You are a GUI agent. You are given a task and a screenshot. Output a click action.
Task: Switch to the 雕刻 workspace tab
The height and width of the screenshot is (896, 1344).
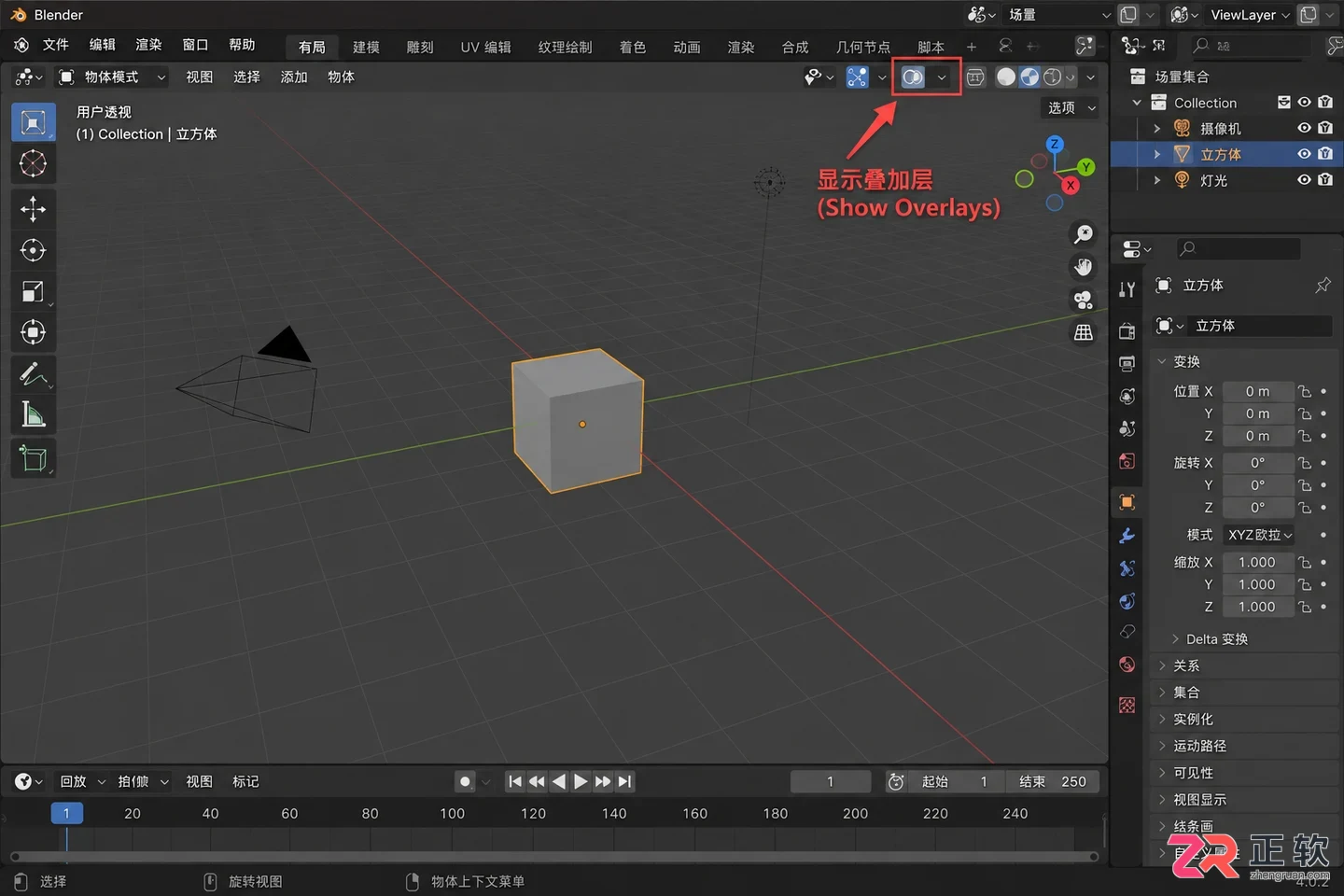point(420,47)
